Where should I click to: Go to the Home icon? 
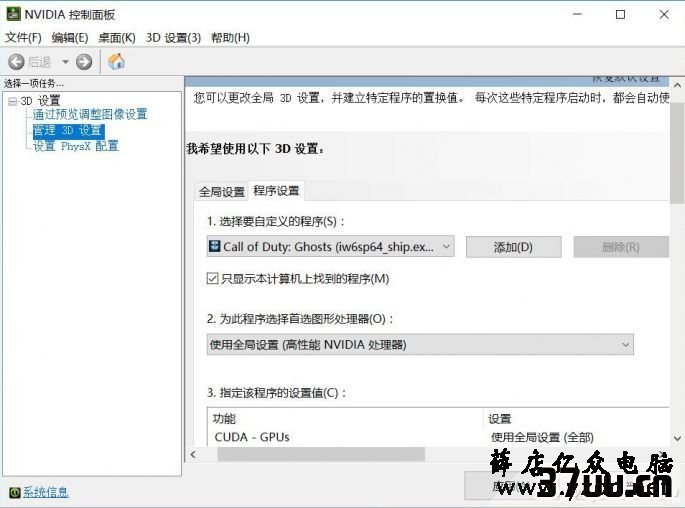[116, 61]
